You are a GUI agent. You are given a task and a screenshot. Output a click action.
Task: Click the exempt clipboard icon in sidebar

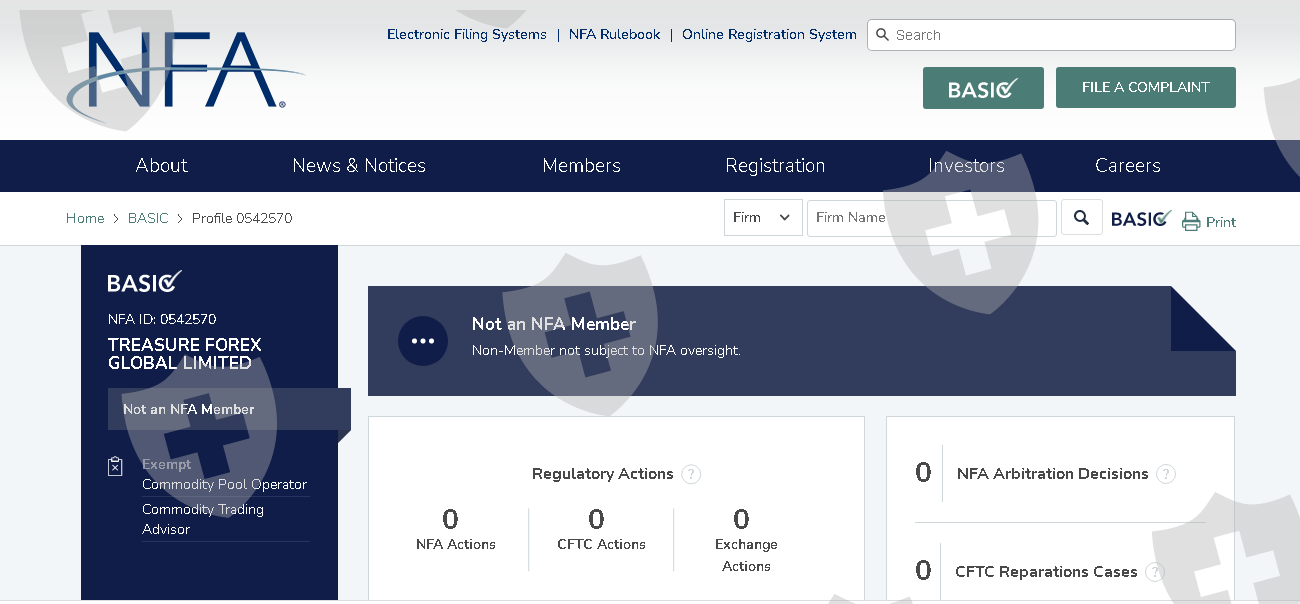(x=116, y=467)
